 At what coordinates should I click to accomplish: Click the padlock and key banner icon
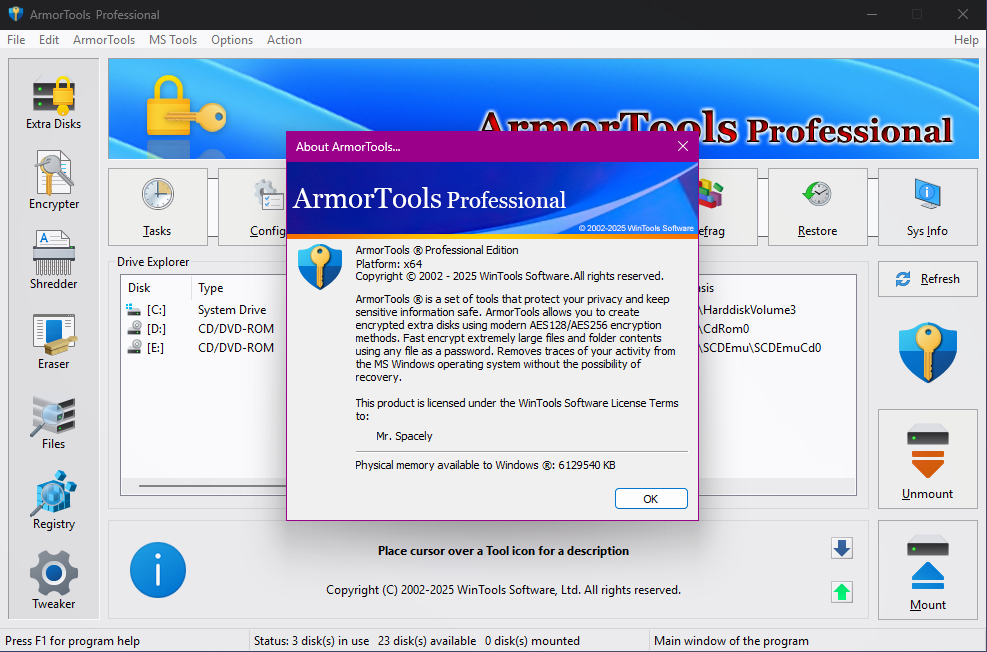click(186, 107)
